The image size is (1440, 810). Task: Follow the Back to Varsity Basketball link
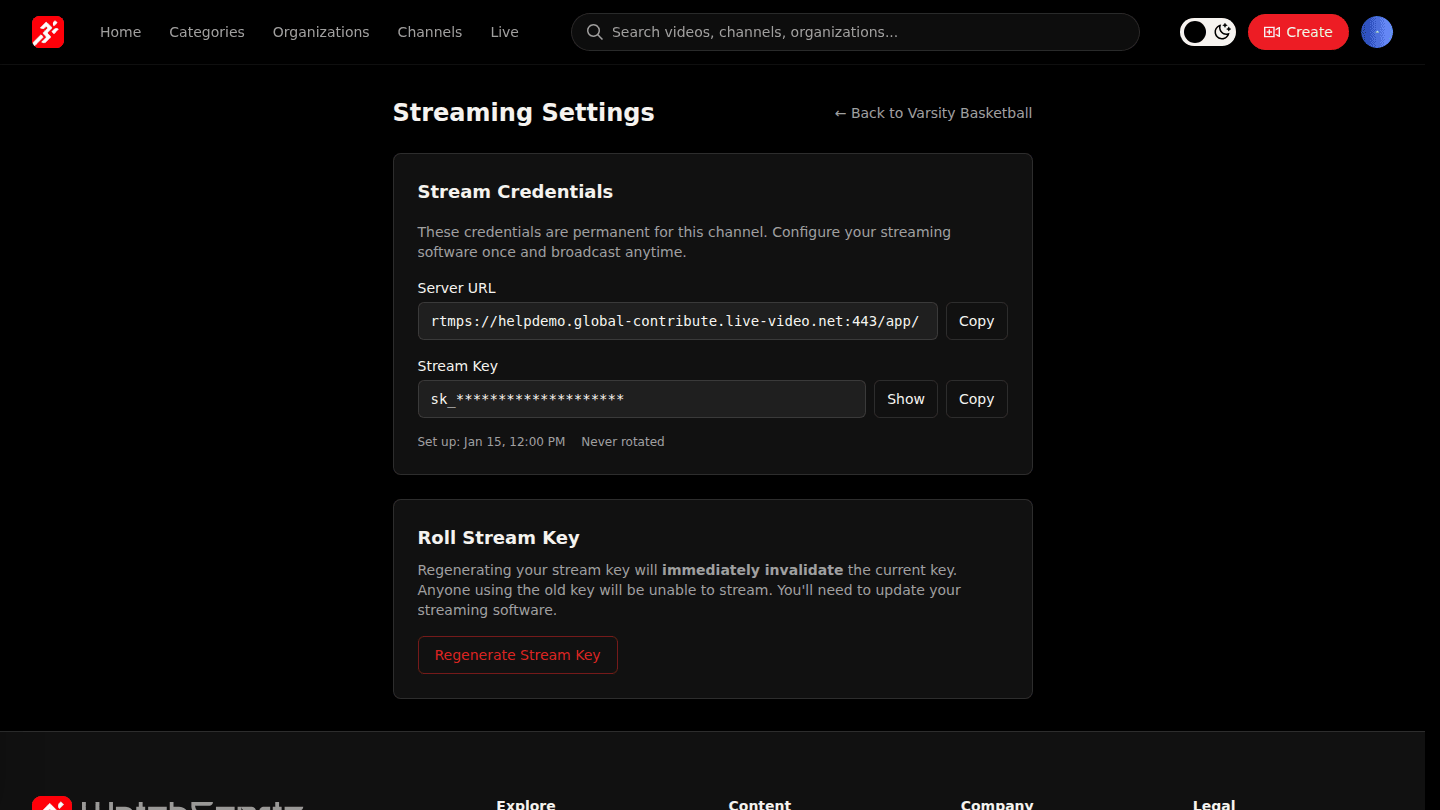click(x=933, y=113)
